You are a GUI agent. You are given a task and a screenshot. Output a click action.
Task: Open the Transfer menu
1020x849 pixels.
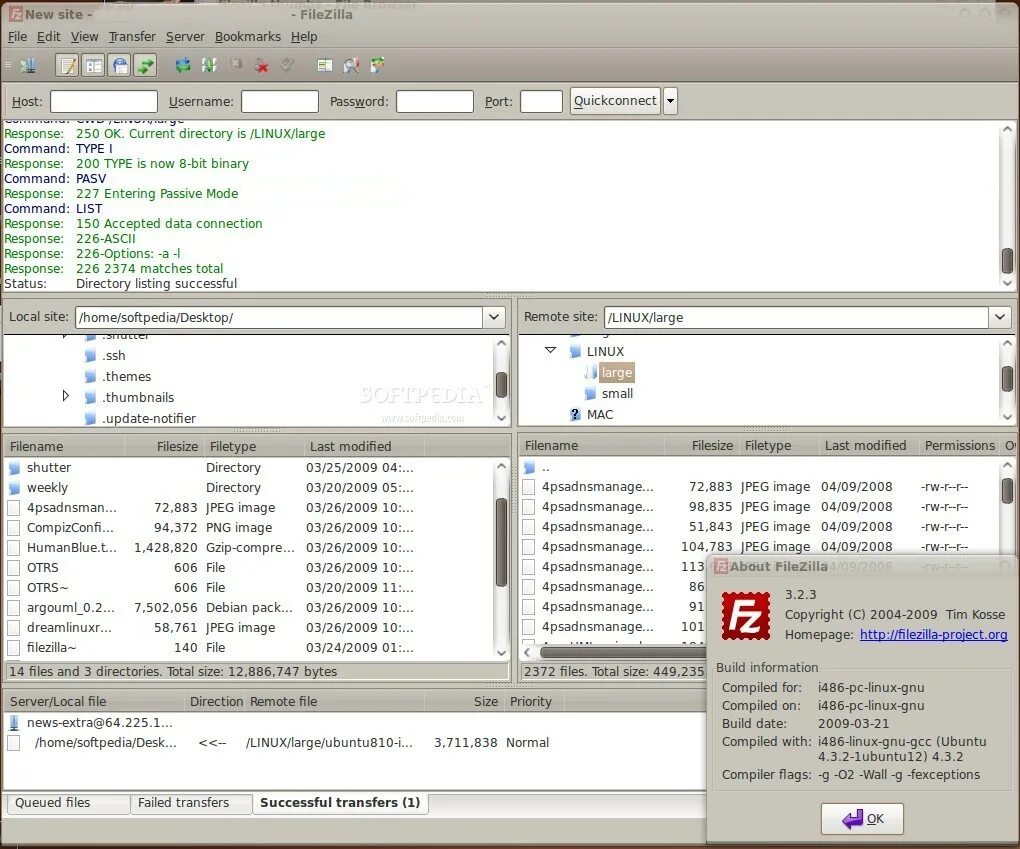tap(132, 37)
